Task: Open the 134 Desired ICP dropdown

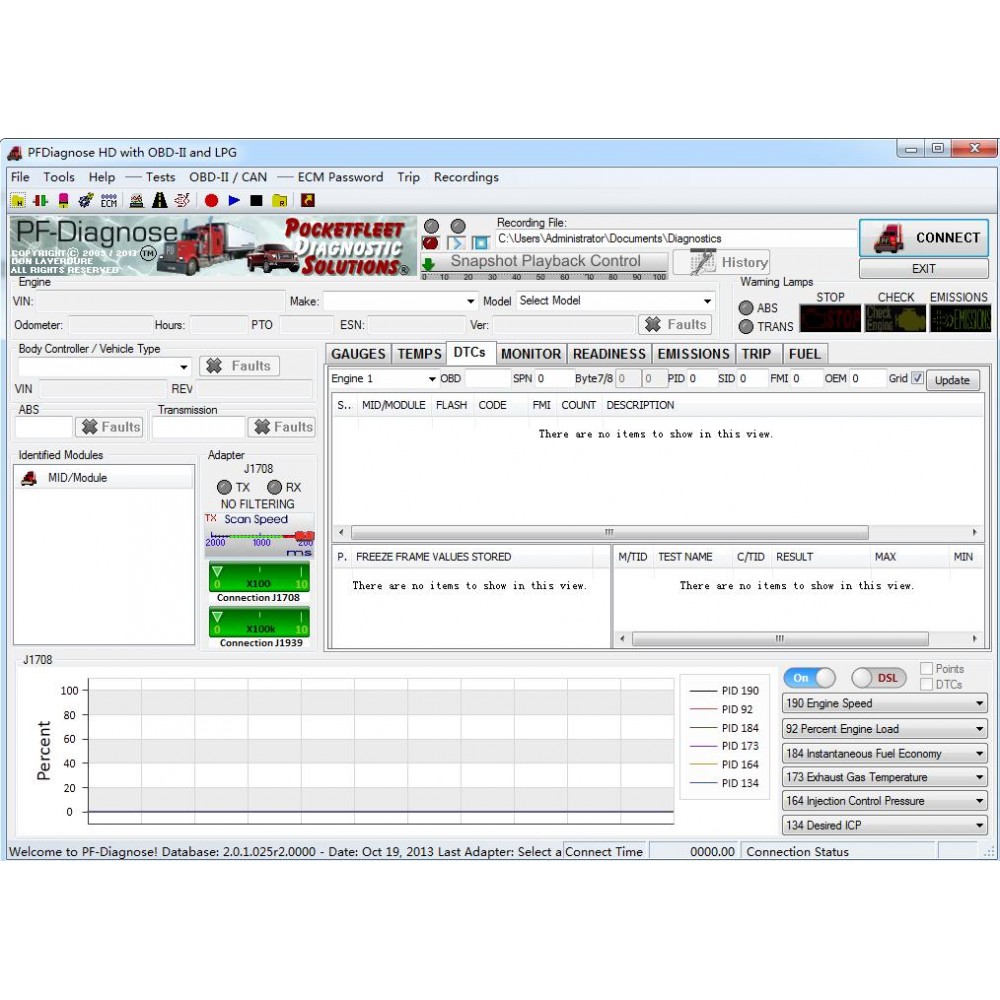Action: (x=885, y=825)
